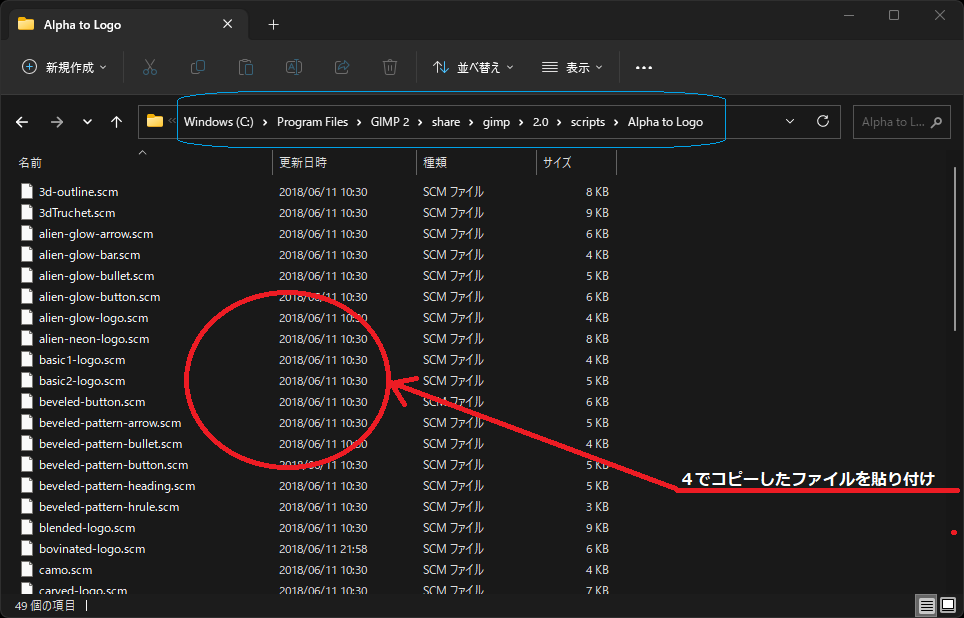Select file alien-neon-logo.scm
This screenshot has width=964, height=618.
94,338
